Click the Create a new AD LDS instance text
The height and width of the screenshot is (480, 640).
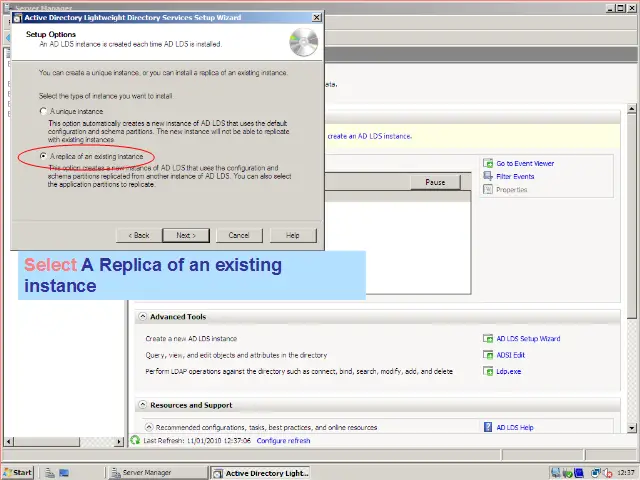(x=191, y=338)
